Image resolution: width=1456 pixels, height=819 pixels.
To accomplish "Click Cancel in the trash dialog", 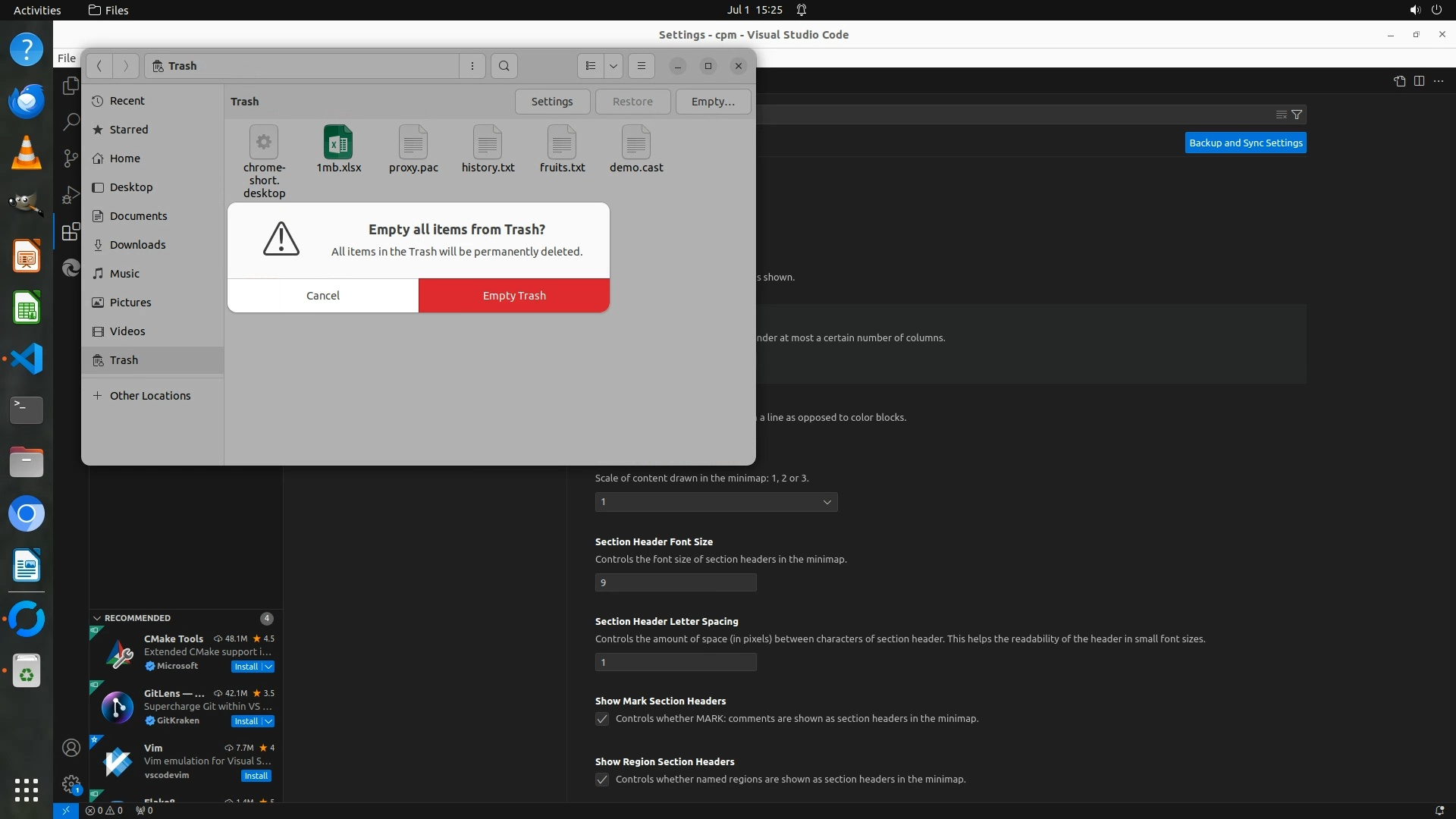I will (323, 296).
